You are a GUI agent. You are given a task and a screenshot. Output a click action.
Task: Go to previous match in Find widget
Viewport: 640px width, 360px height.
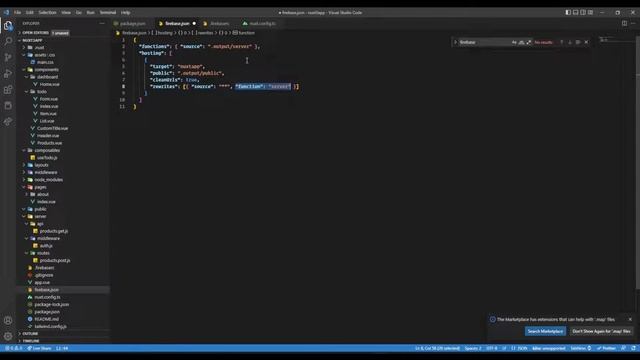(562, 42)
